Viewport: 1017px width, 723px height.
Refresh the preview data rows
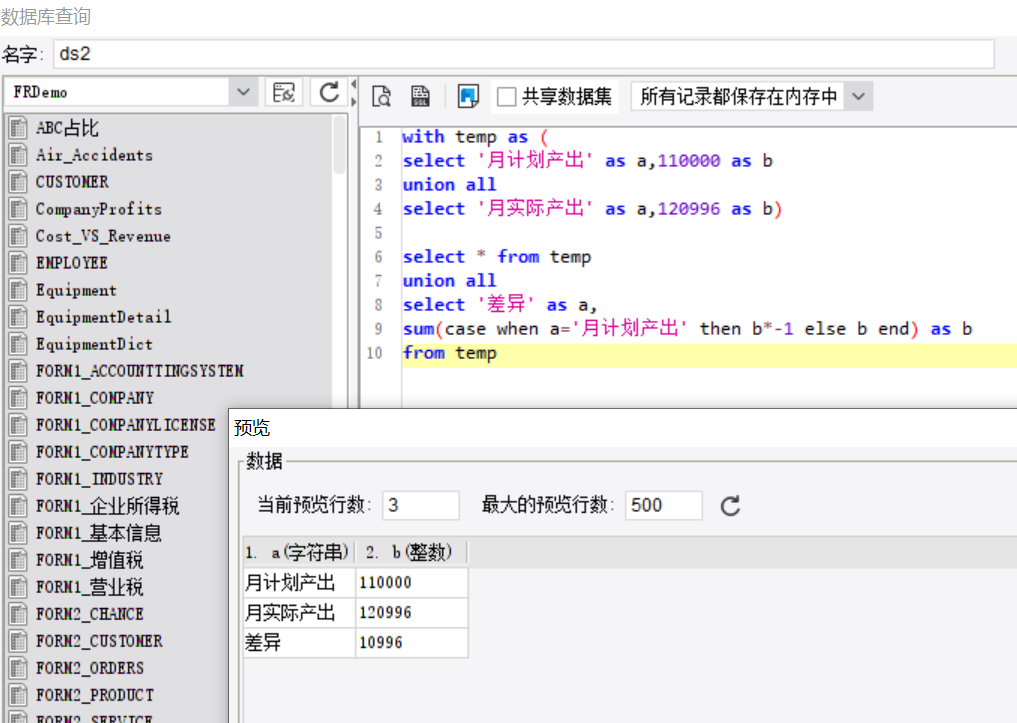(x=730, y=505)
